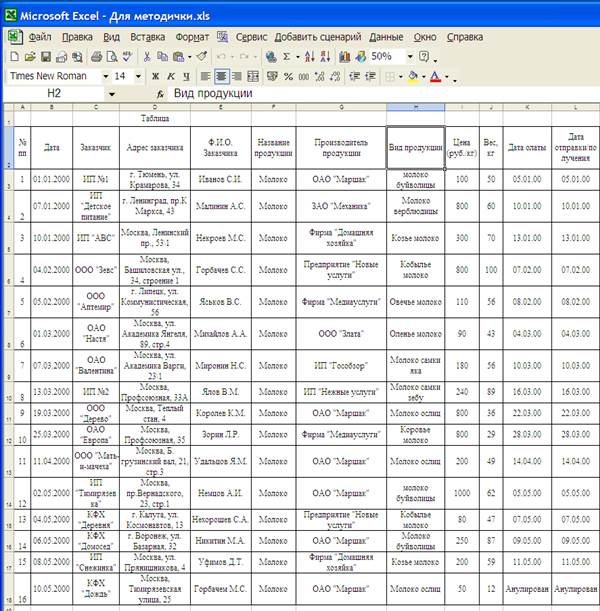
Task: Click the Open file folder icon
Action: (x=30, y=57)
